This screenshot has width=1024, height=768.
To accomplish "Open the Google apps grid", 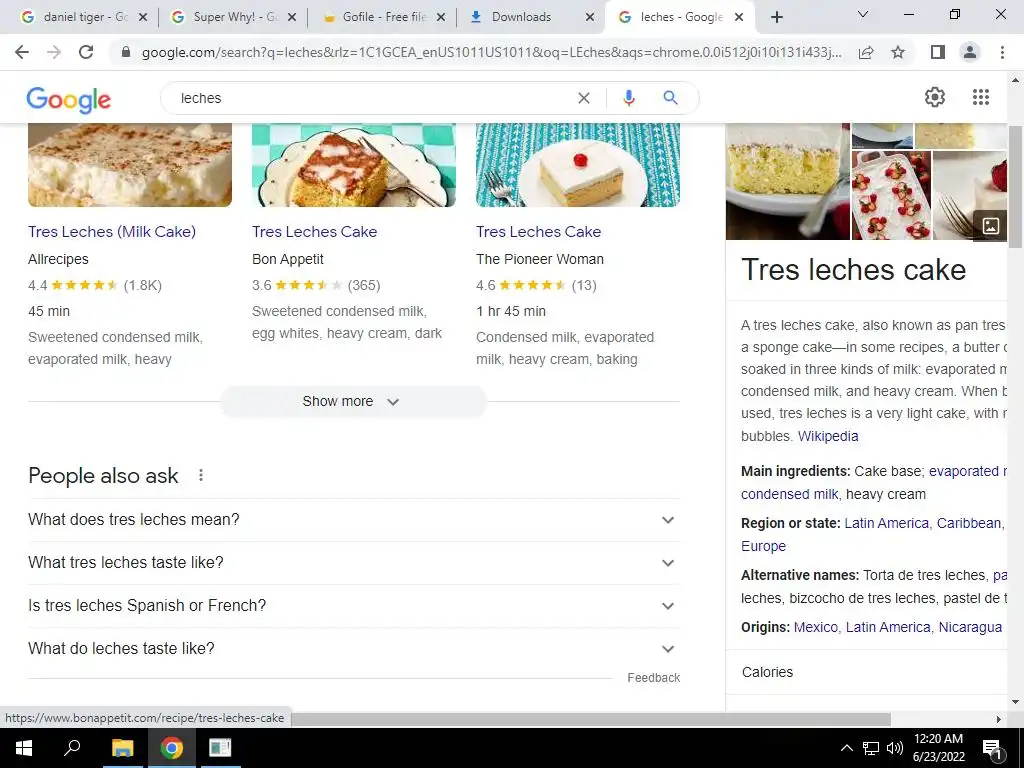I will point(980,97).
